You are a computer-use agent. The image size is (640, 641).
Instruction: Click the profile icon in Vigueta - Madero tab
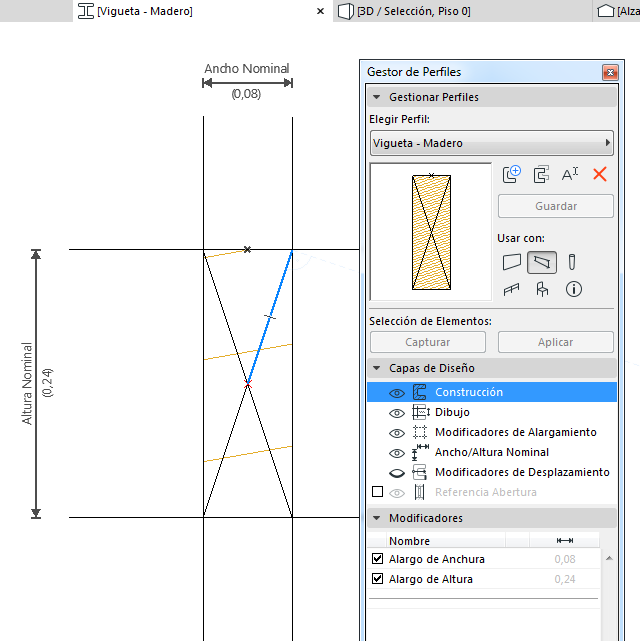[x=86, y=11]
